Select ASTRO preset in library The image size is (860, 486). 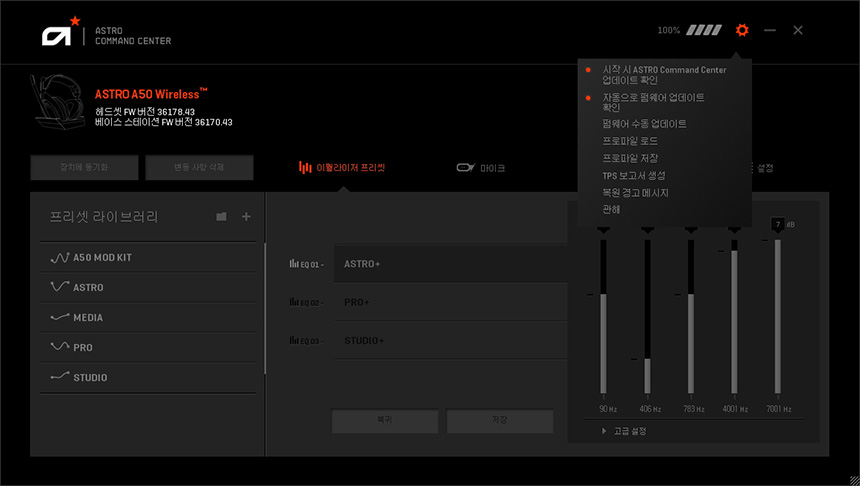148,287
